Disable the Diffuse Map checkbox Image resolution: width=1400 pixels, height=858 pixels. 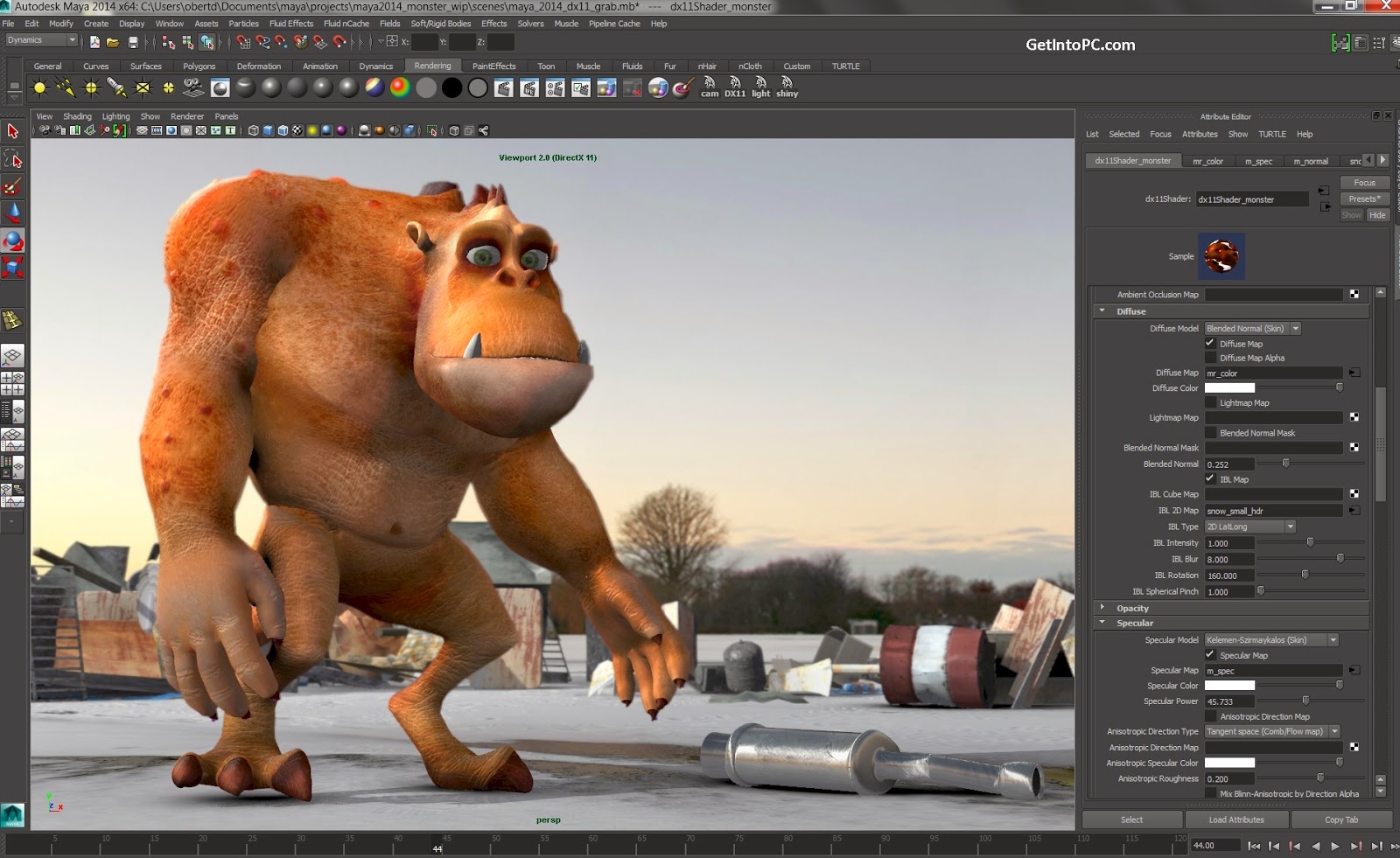point(1210,343)
